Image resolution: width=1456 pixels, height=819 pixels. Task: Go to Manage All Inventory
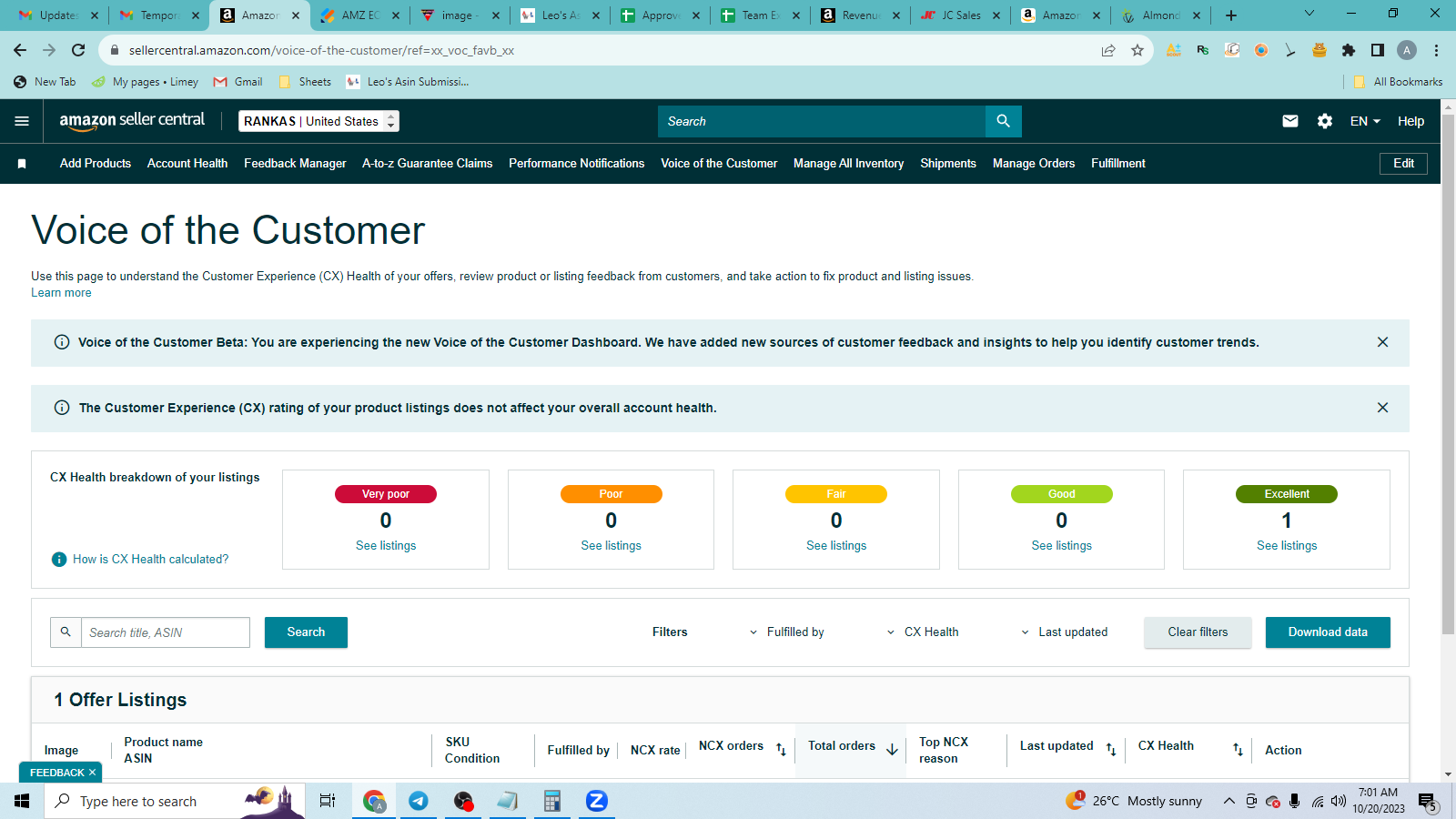849,164
